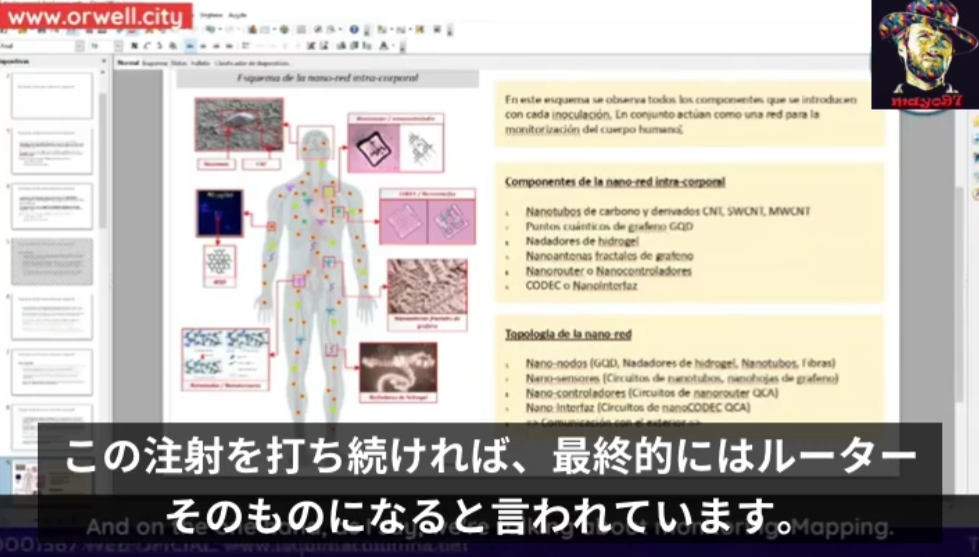Viewport: 979px width, 557px height.
Task: Switch to the Normal view tab
Action: [128, 63]
